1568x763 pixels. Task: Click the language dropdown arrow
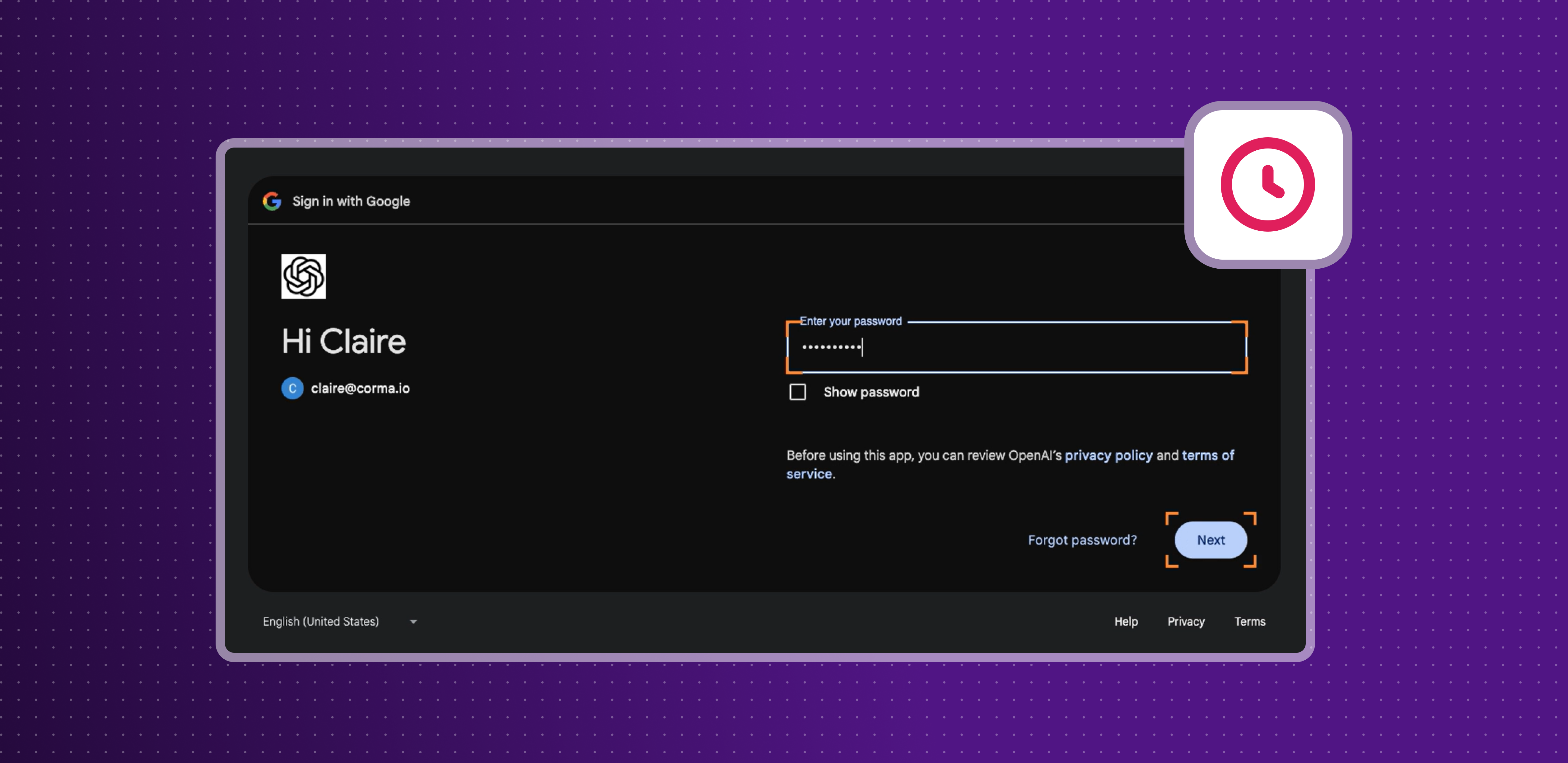(x=413, y=622)
